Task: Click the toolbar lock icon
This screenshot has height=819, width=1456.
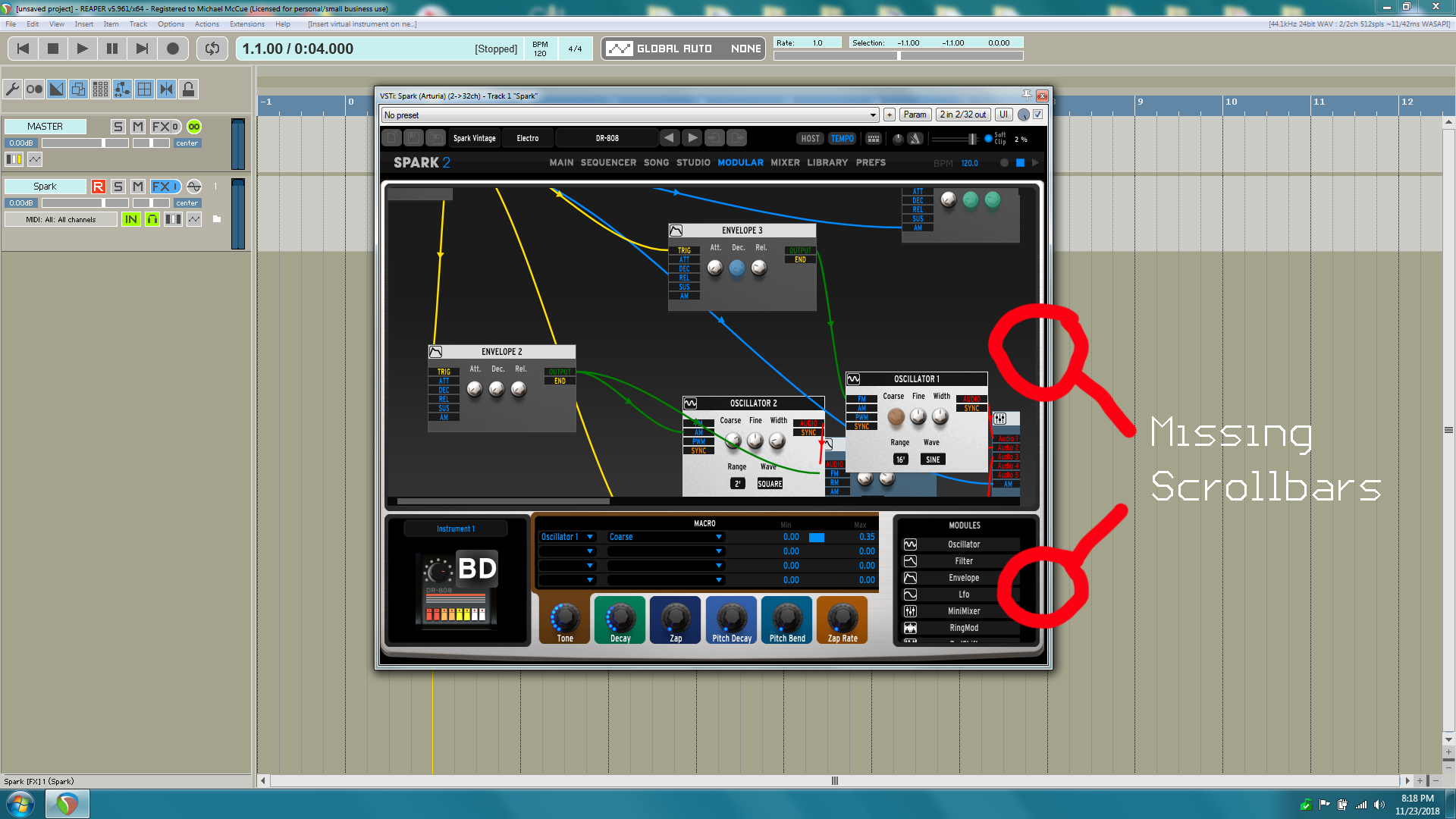Action: tap(188, 89)
